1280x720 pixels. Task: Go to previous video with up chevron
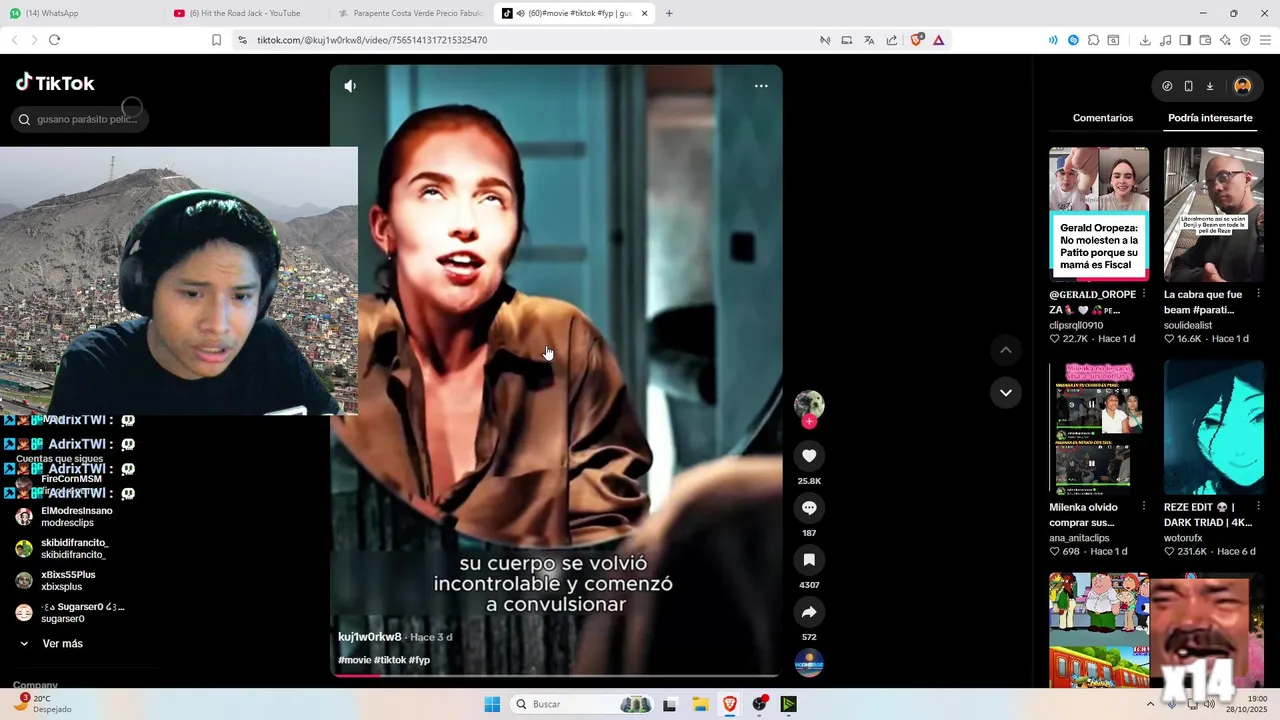[1006, 350]
